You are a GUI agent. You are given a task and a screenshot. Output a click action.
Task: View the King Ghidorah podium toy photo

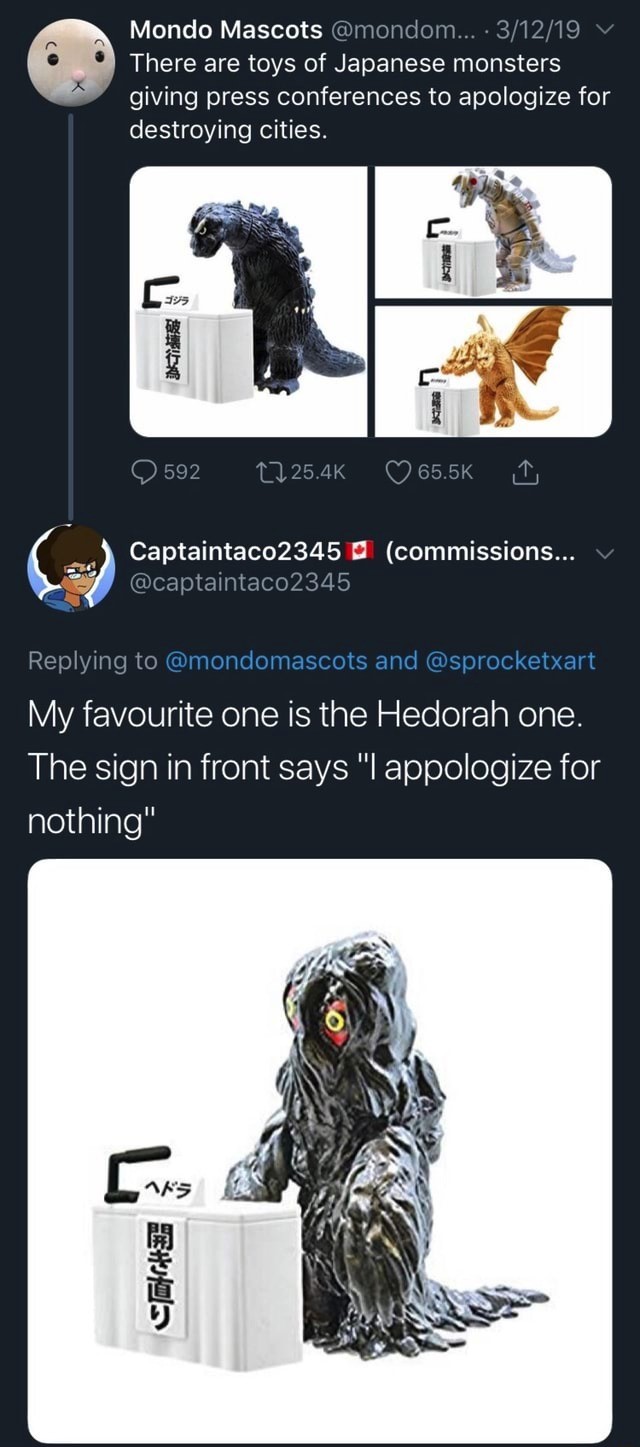(493, 371)
